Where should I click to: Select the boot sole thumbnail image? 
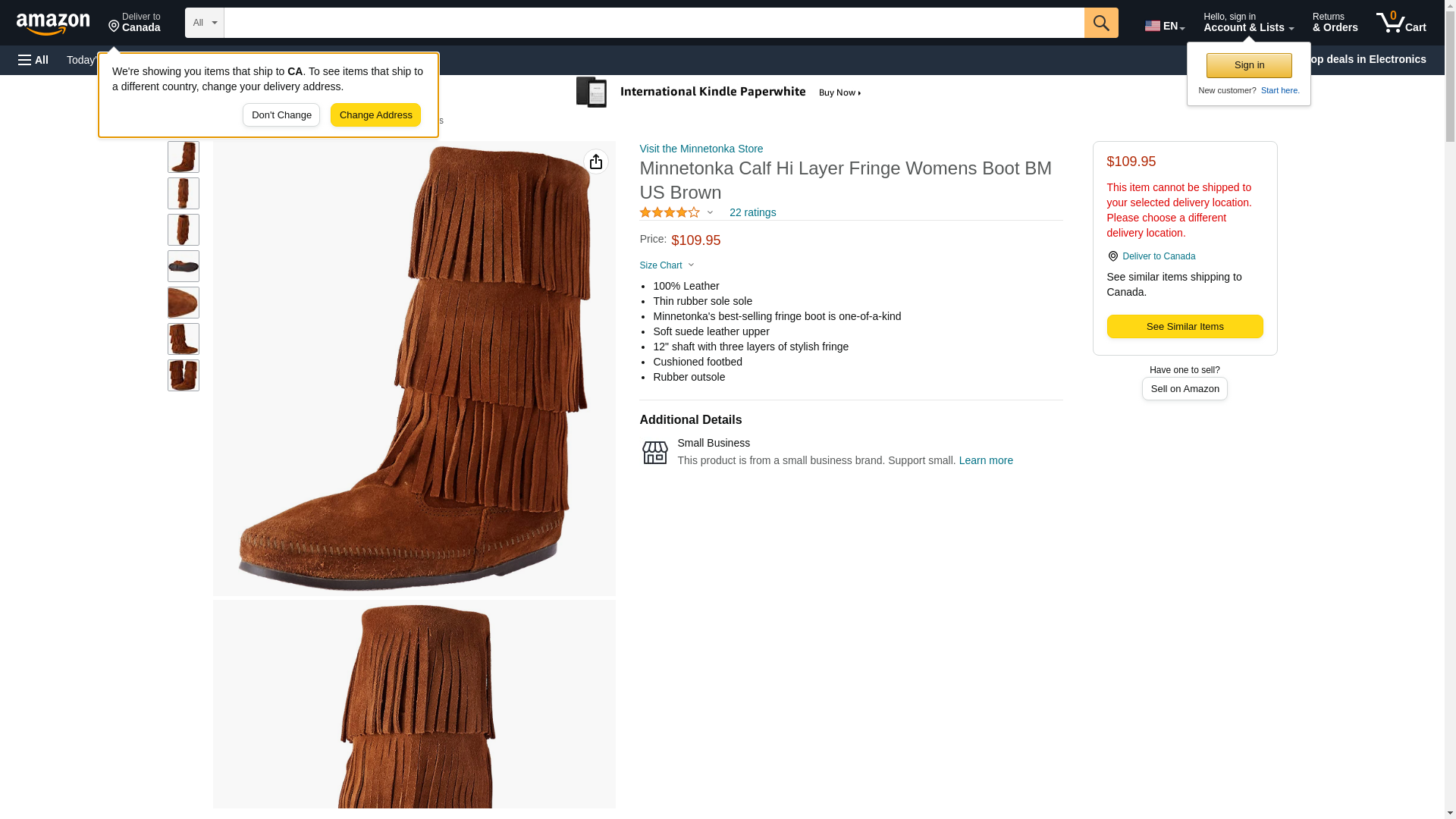[x=184, y=266]
